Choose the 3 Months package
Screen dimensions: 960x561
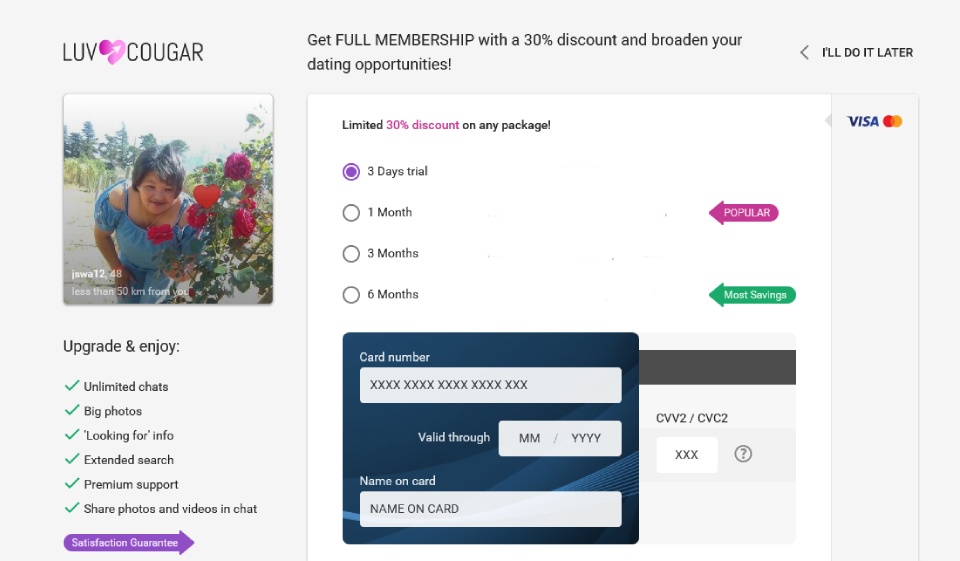(x=351, y=254)
